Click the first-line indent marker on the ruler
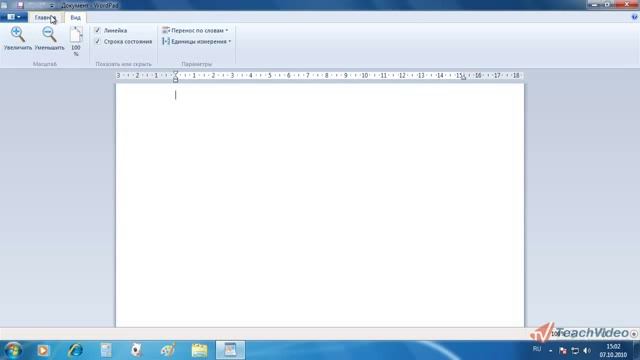Viewport: 640px width, 360px height. pyautogui.click(x=176, y=73)
